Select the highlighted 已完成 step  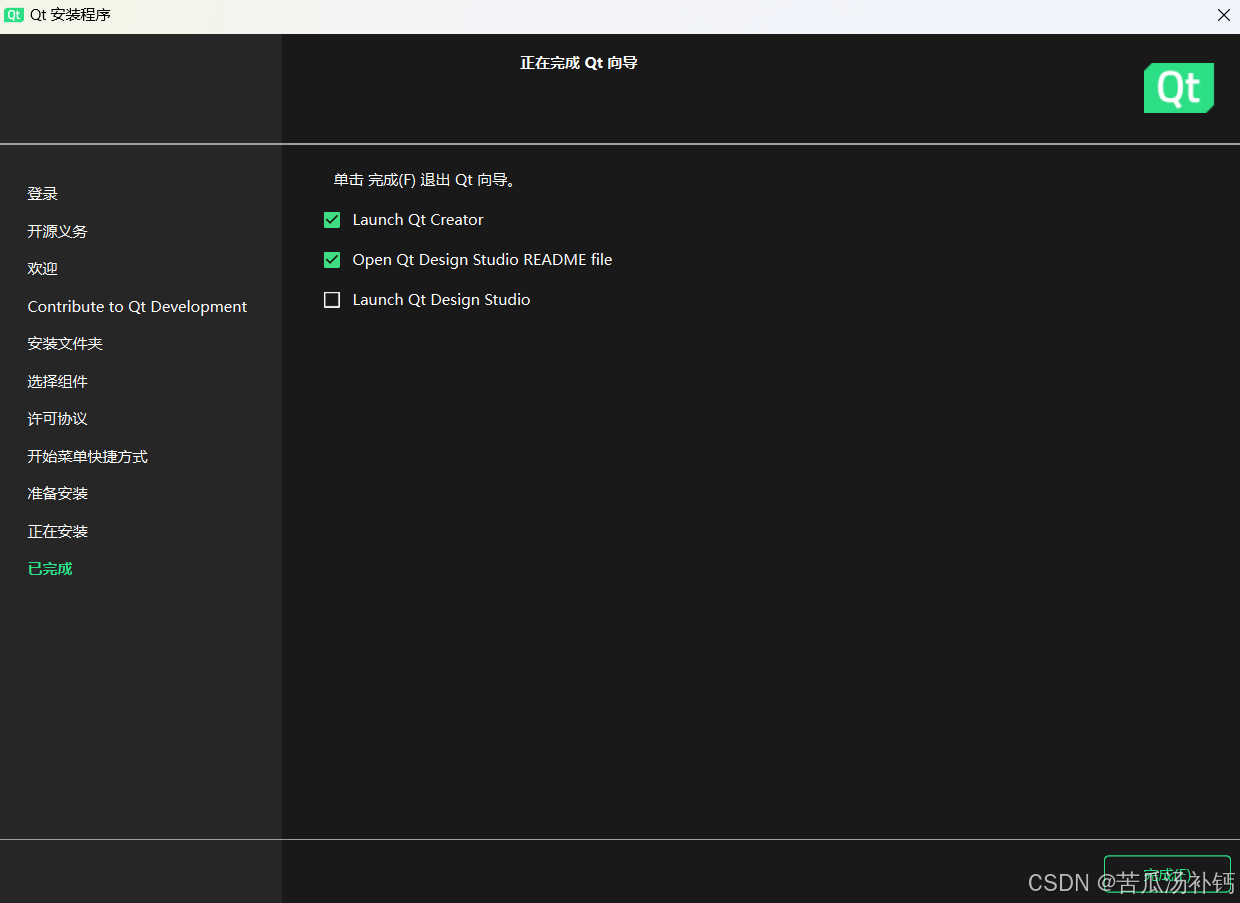tap(50, 569)
